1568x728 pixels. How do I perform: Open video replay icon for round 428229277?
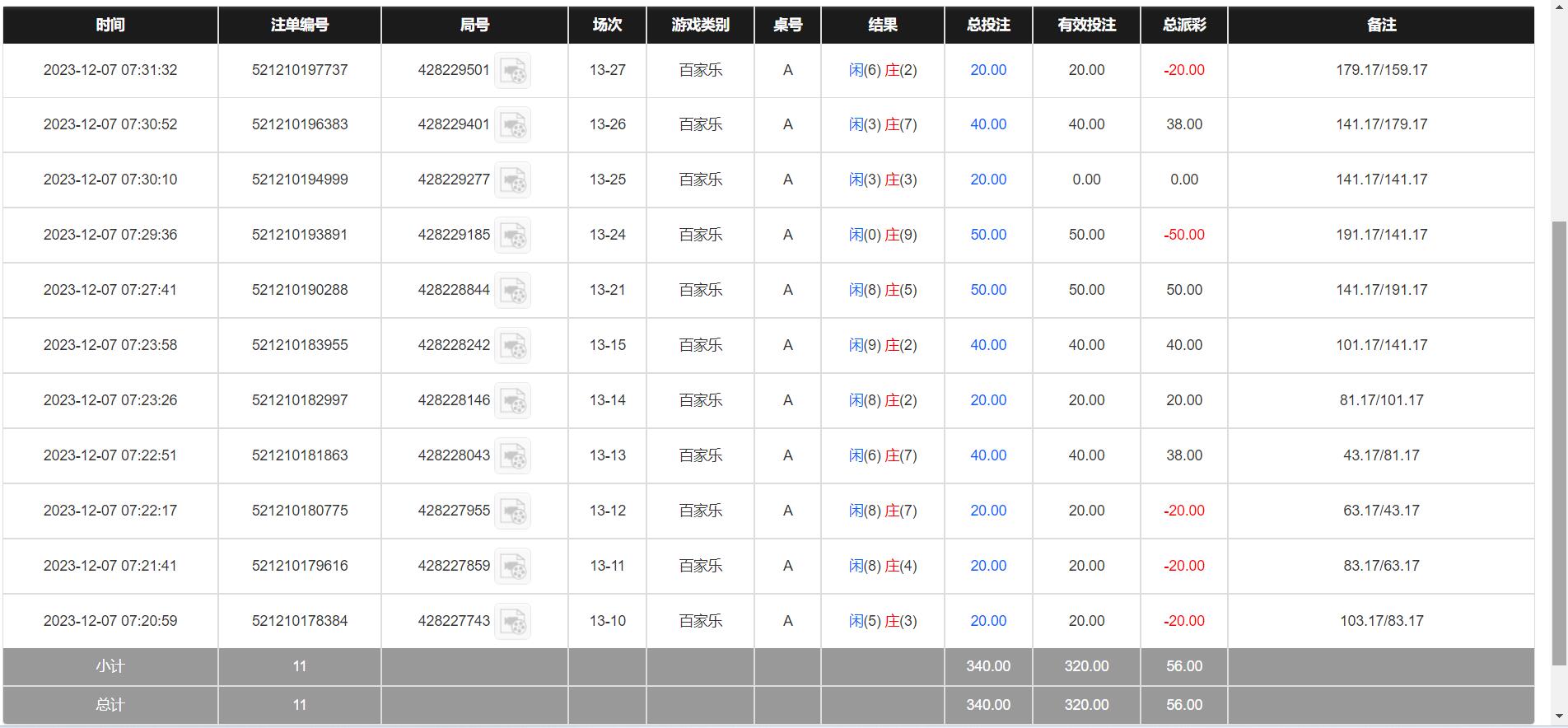tap(512, 180)
